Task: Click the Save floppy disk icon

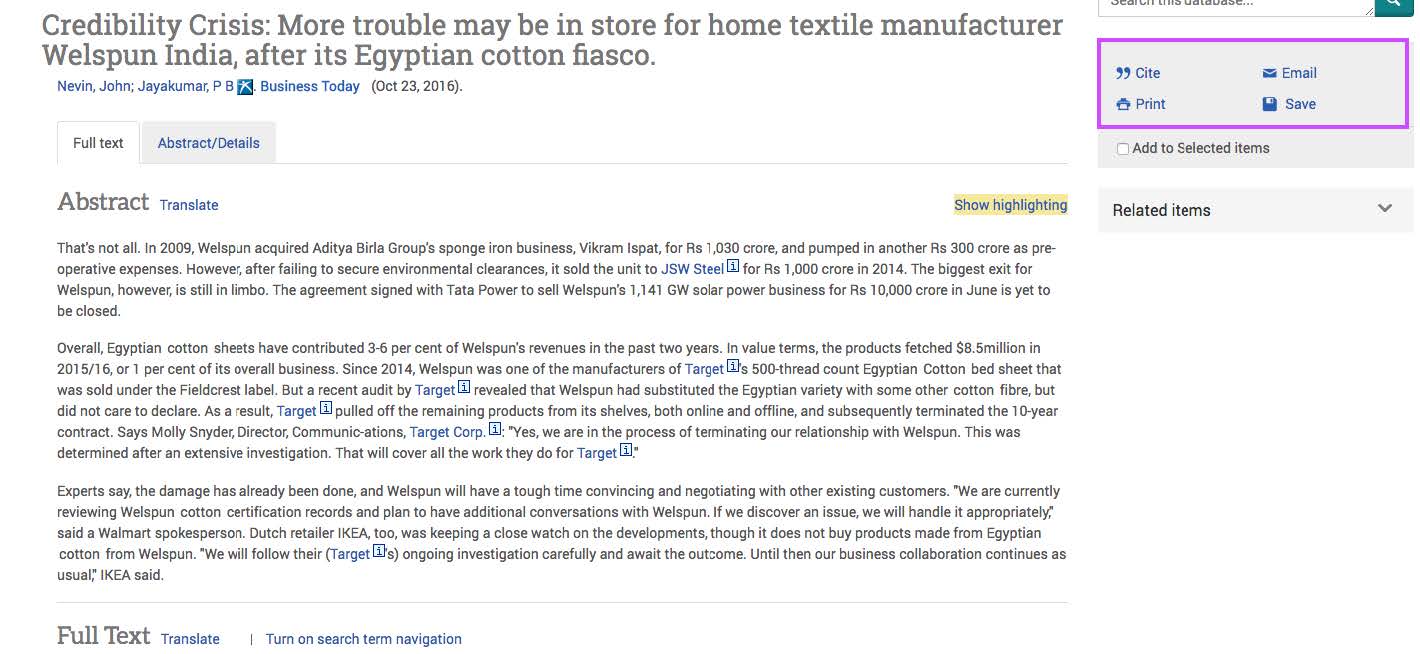Action: pyautogui.click(x=1269, y=104)
